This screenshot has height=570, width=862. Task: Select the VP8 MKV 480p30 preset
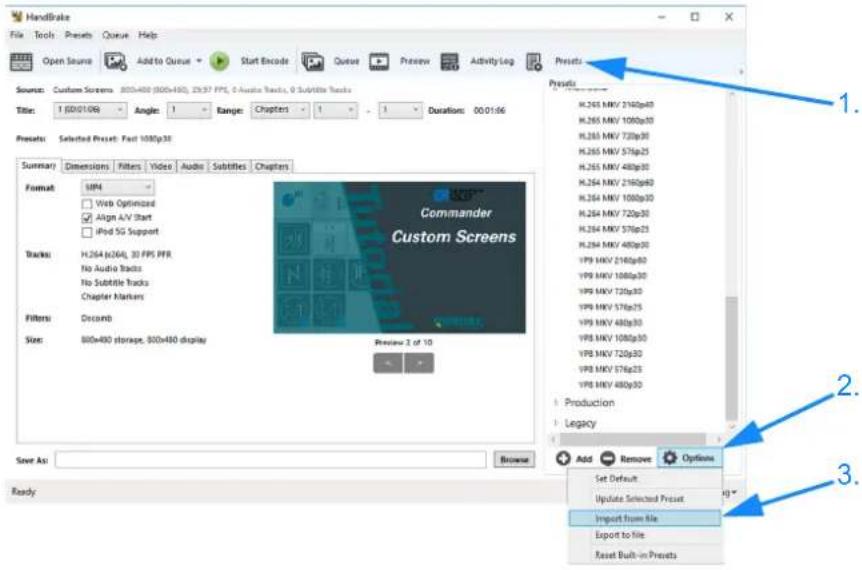(610, 385)
